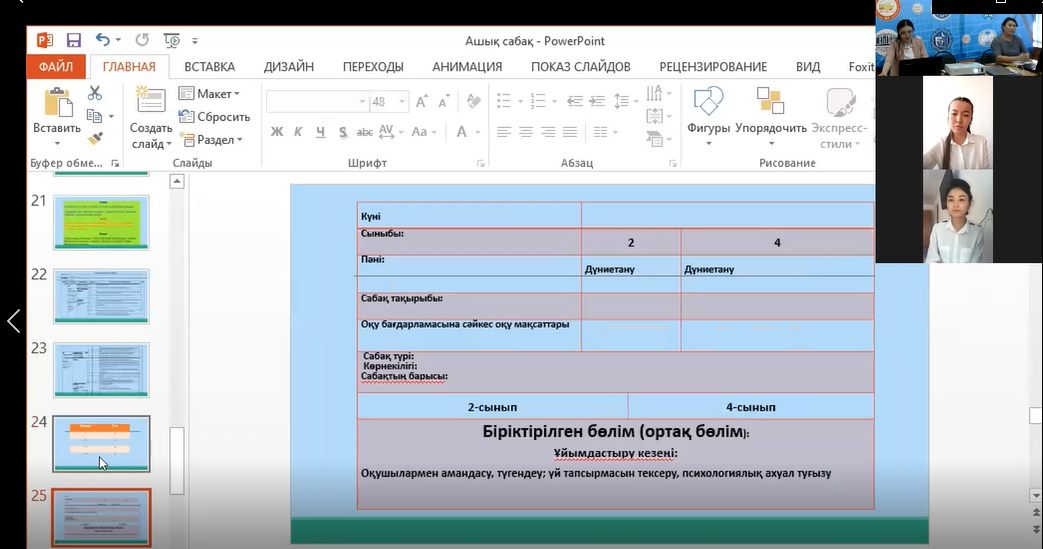Image resolution: width=1043 pixels, height=549 pixels.
Task: Click the Undo arrow icon
Action: pyautogui.click(x=103, y=40)
